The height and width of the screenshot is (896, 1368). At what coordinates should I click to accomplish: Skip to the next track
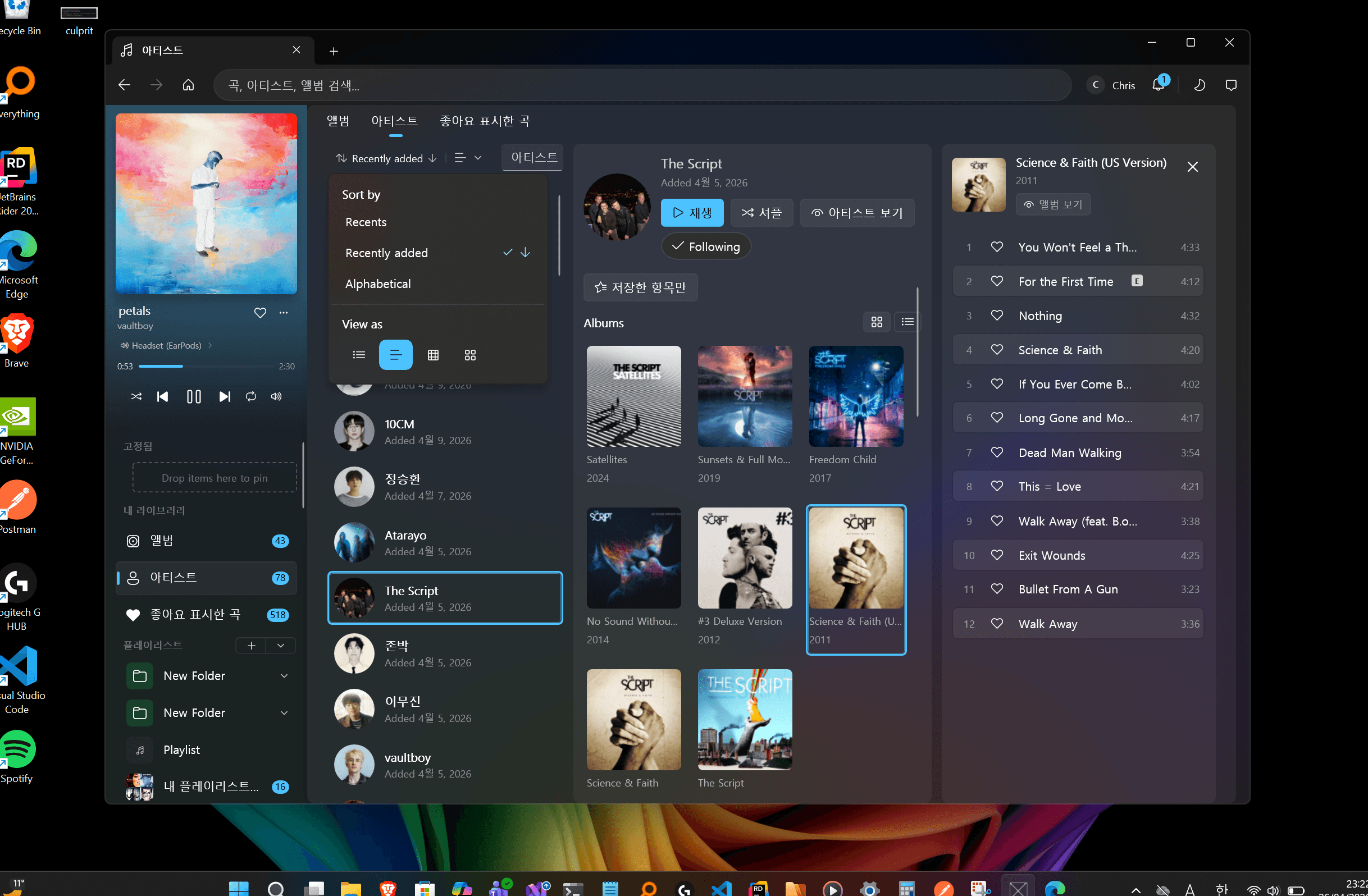225,396
